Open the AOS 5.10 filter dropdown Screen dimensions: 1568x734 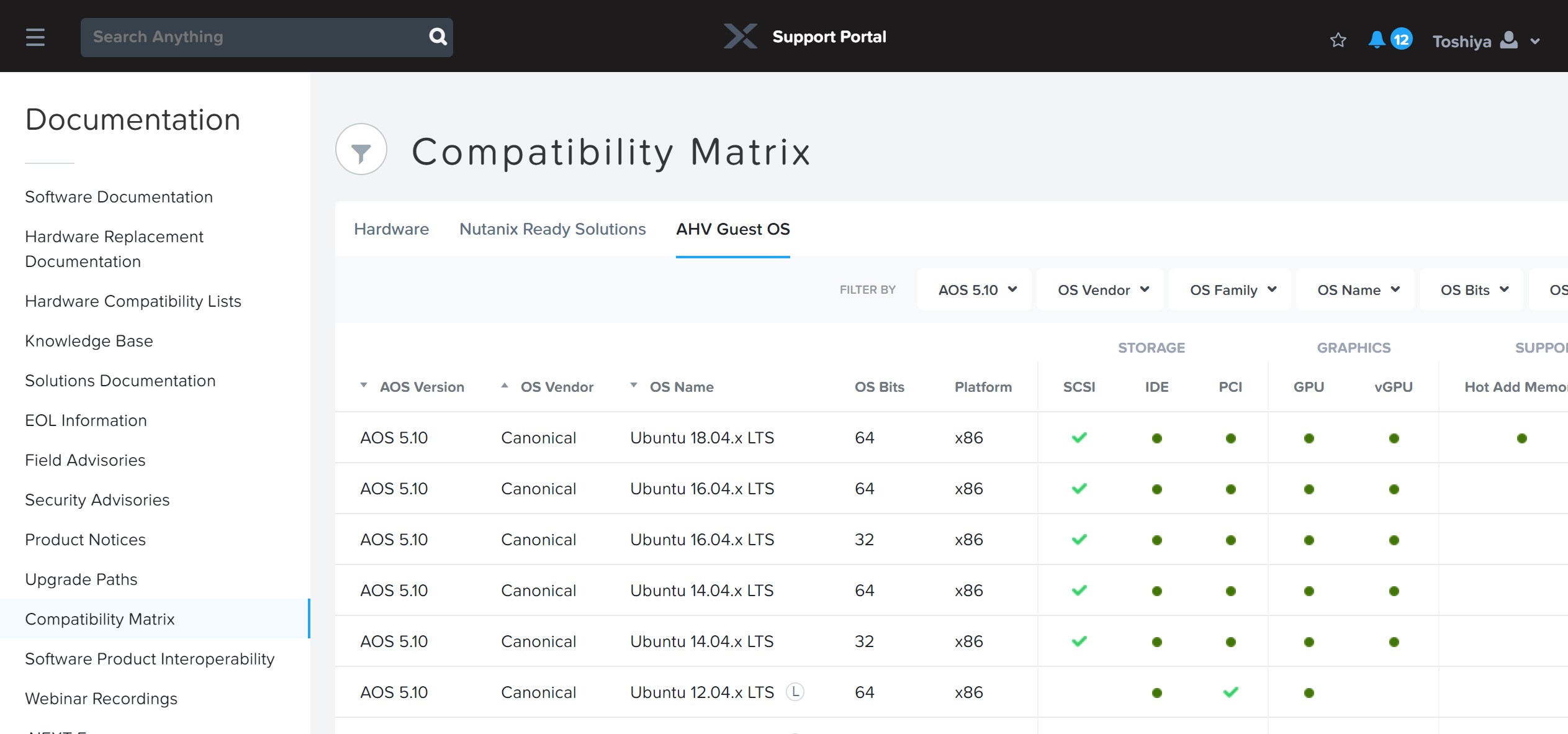click(975, 289)
